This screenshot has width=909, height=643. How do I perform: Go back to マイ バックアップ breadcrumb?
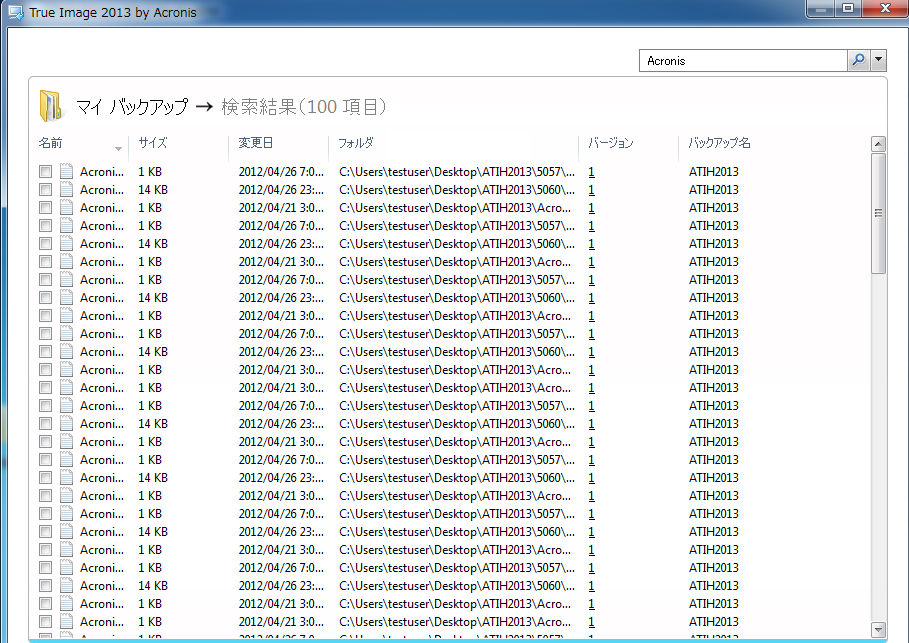(x=132, y=107)
